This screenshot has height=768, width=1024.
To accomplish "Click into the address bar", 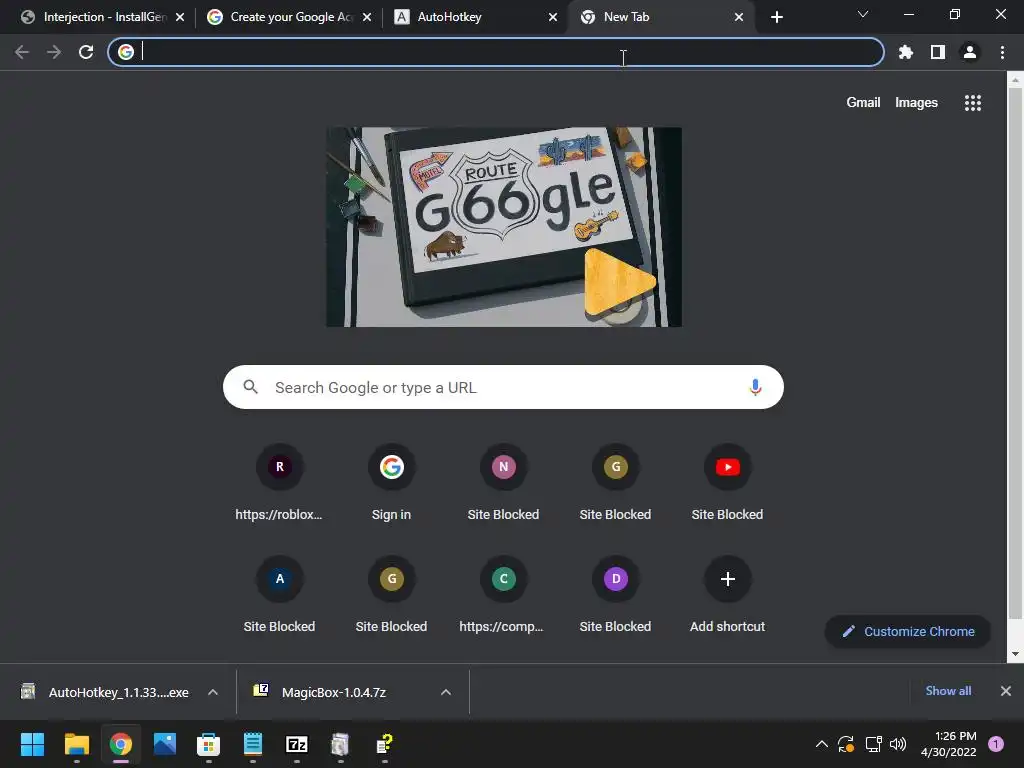I will (x=496, y=52).
